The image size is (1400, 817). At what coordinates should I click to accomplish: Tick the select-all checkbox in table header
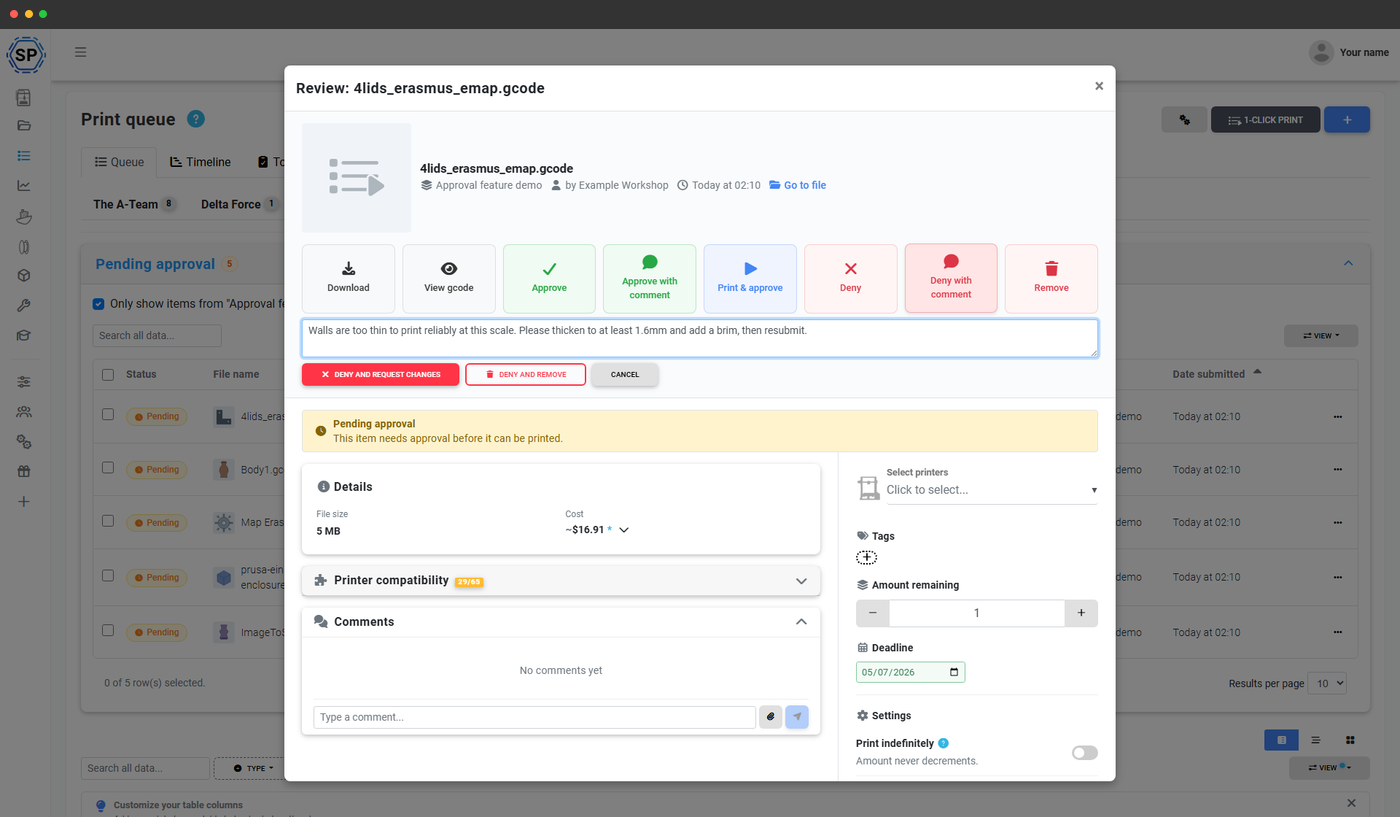[108, 374]
